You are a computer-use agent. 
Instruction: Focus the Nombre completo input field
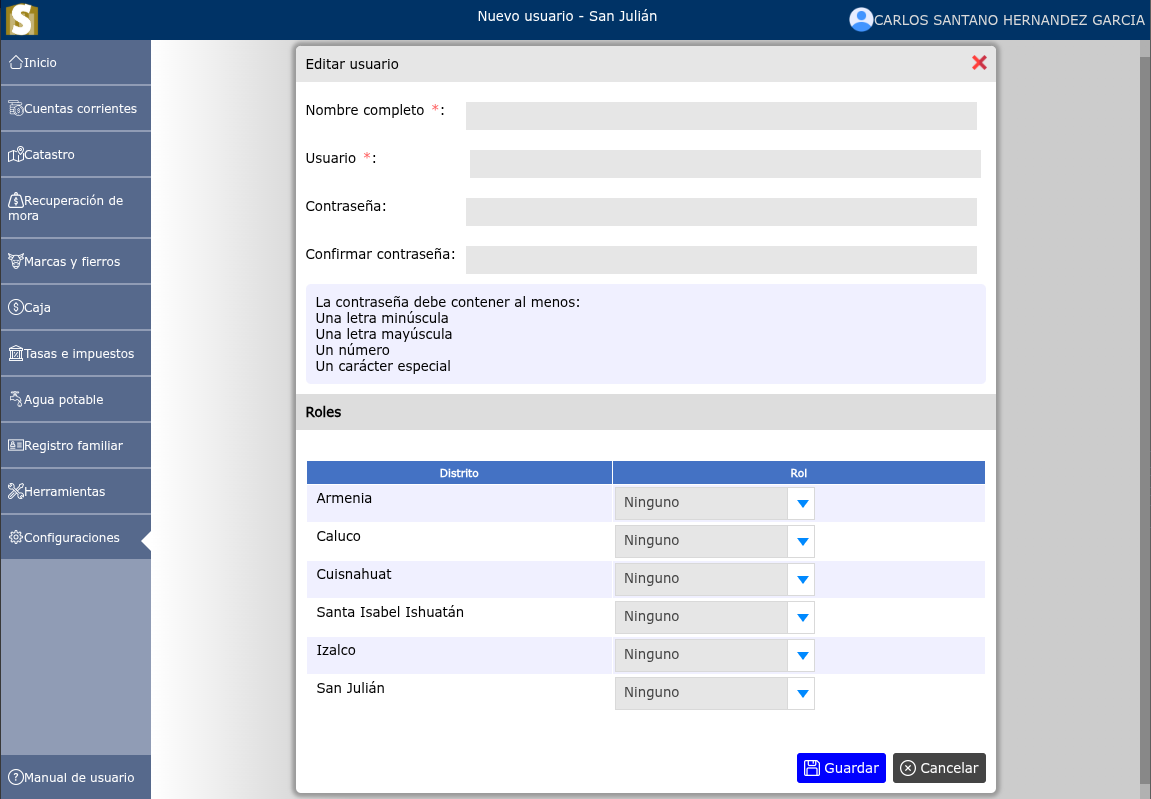click(x=720, y=116)
